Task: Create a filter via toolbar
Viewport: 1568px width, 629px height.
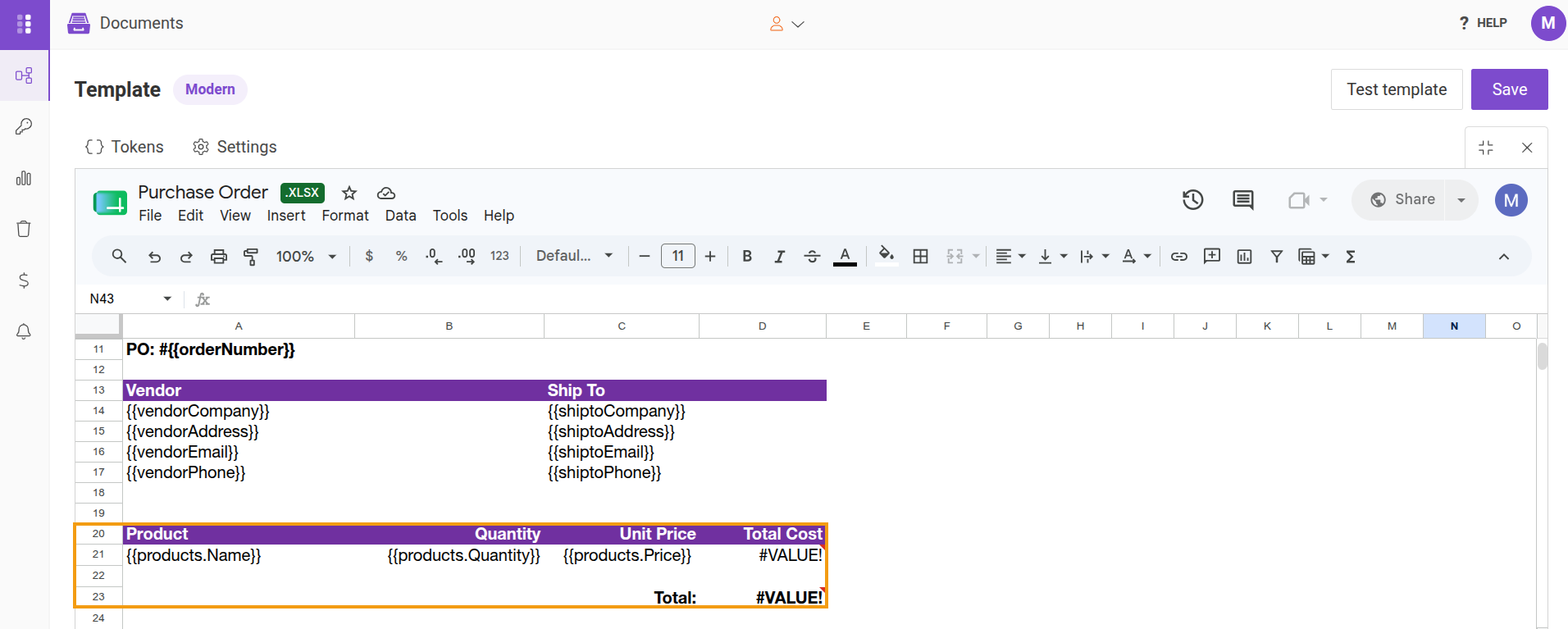Action: [x=1276, y=257]
